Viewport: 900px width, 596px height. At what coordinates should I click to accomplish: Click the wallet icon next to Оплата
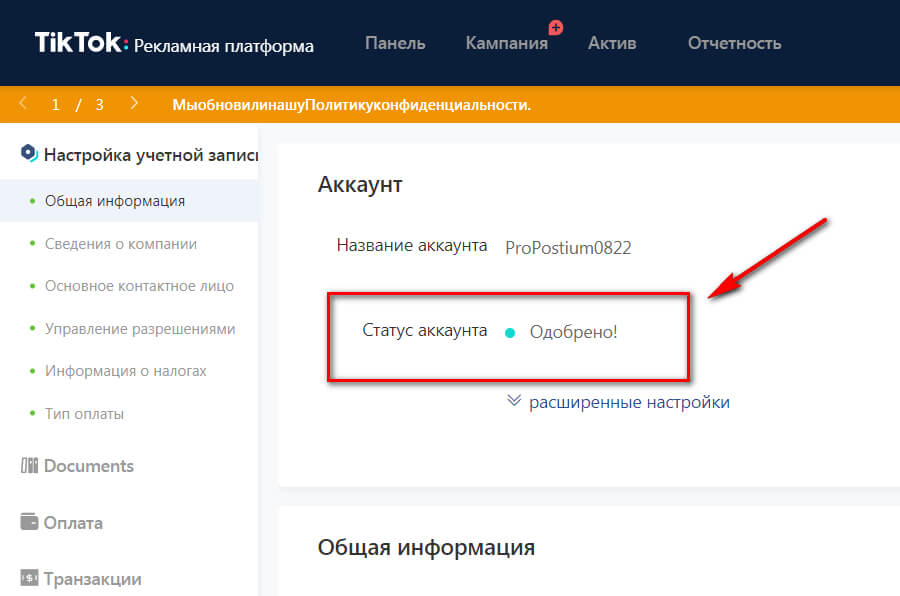(x=28, y=522)
